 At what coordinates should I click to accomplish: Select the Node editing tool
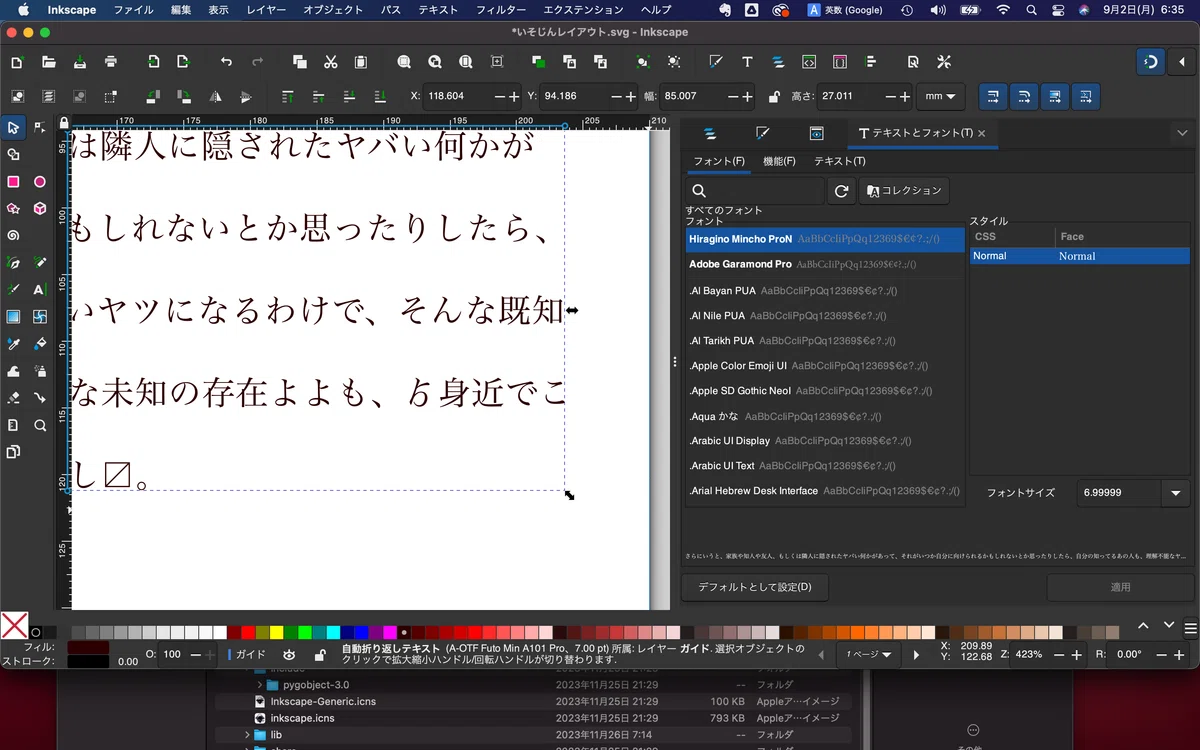[x=40, y=127]
